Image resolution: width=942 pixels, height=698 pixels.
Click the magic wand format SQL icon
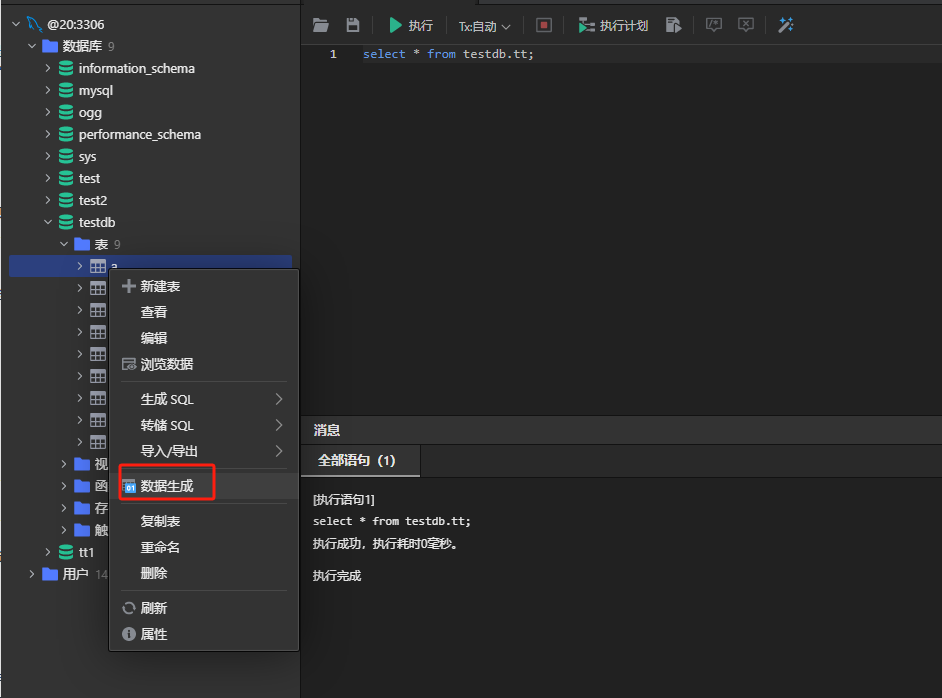tap(786, 25)
